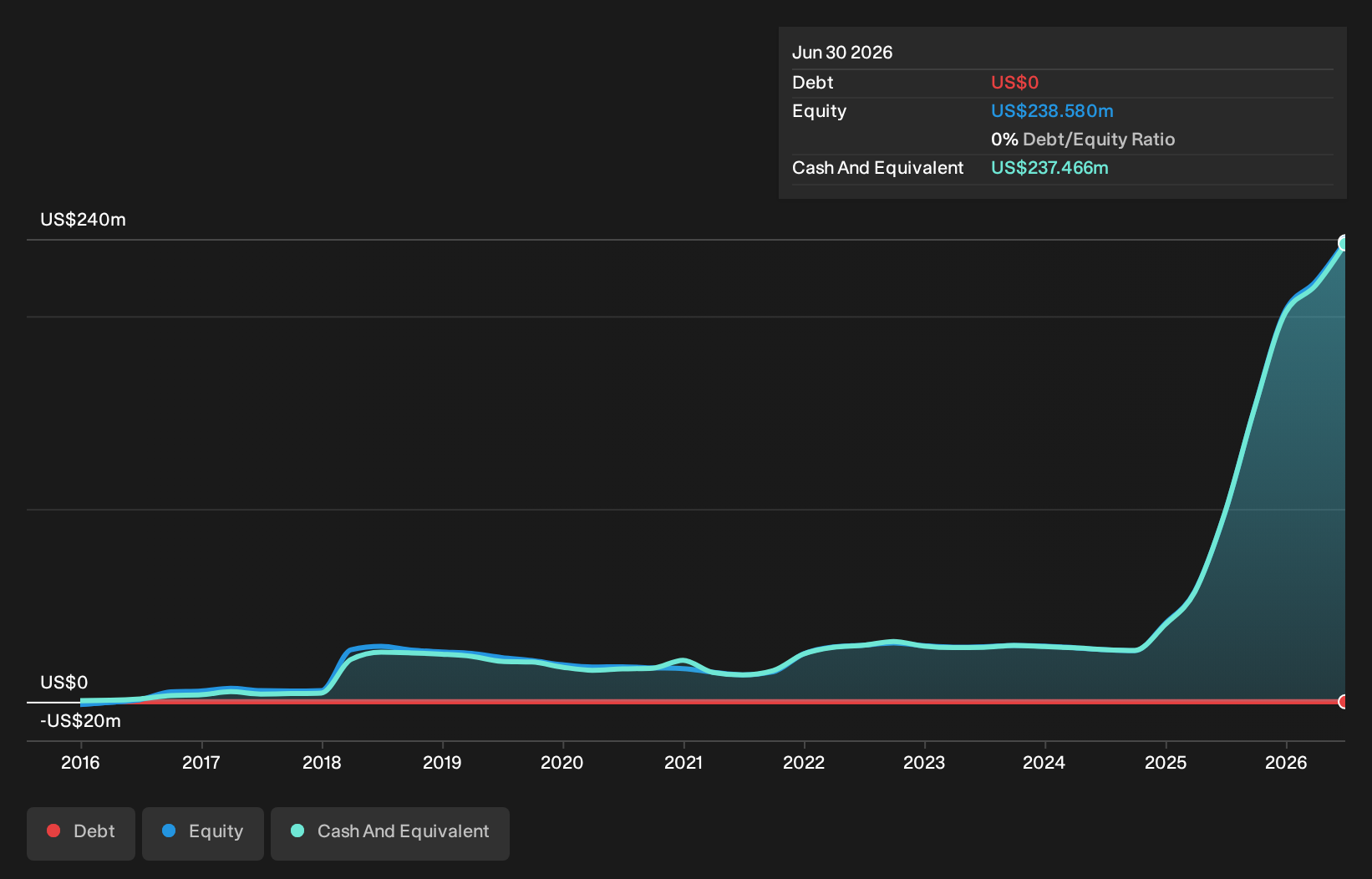Viewport: 1372px width, 879px height.
Task: Click the Debt row label in tooltip
Action: (x=813, y=83)
